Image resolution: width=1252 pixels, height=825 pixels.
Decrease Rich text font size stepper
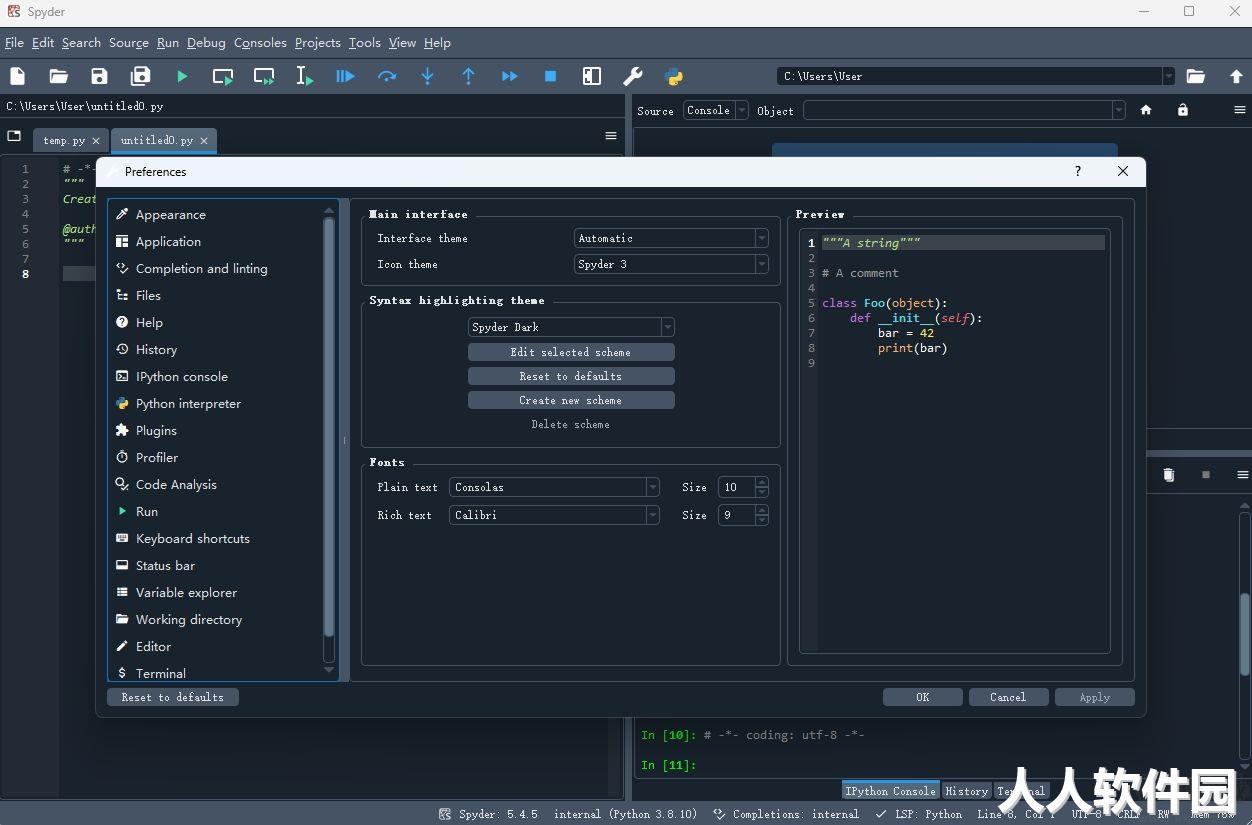[x=762, y=520]
